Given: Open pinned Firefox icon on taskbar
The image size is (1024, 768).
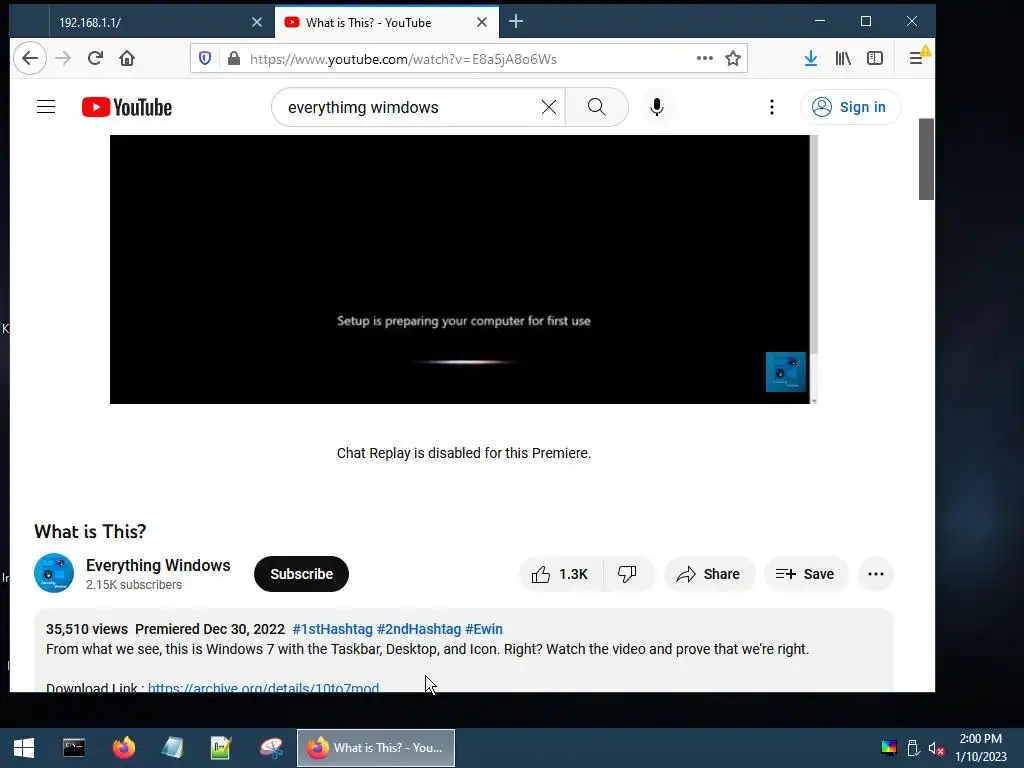Looking at the screenshot, I should click(123, 748).
